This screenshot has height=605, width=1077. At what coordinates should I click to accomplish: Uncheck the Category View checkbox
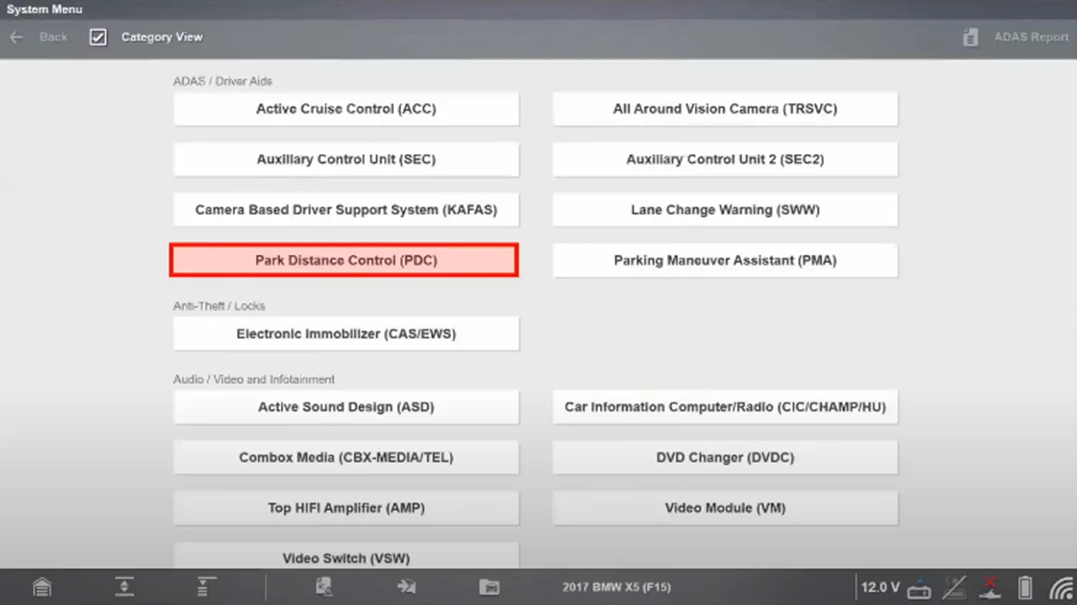click(x=98, y=37)
